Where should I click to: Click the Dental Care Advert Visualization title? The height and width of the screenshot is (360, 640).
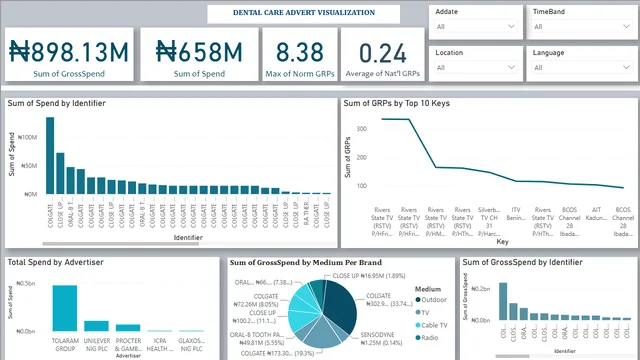pyautogui.click(x=304, y=13)
